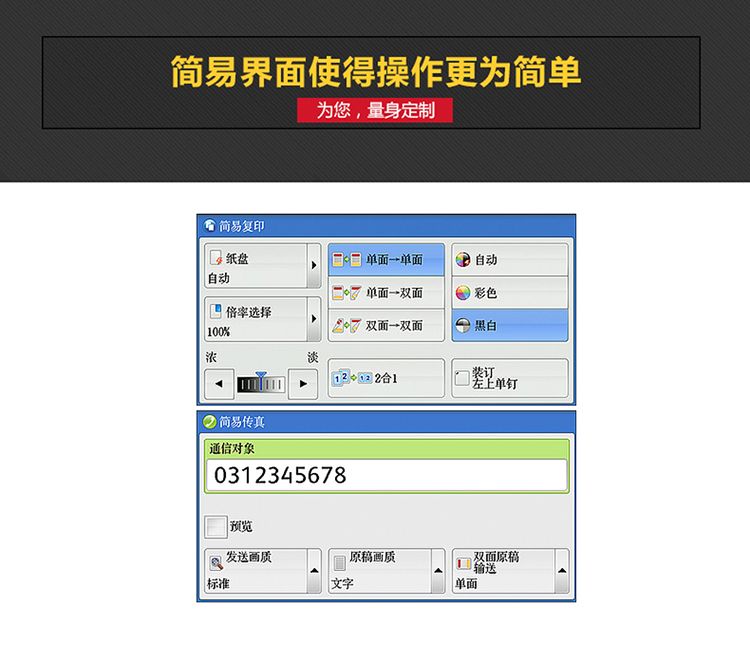Enable 装订 左上单钉 stapling checkbox

coord(462,379)
